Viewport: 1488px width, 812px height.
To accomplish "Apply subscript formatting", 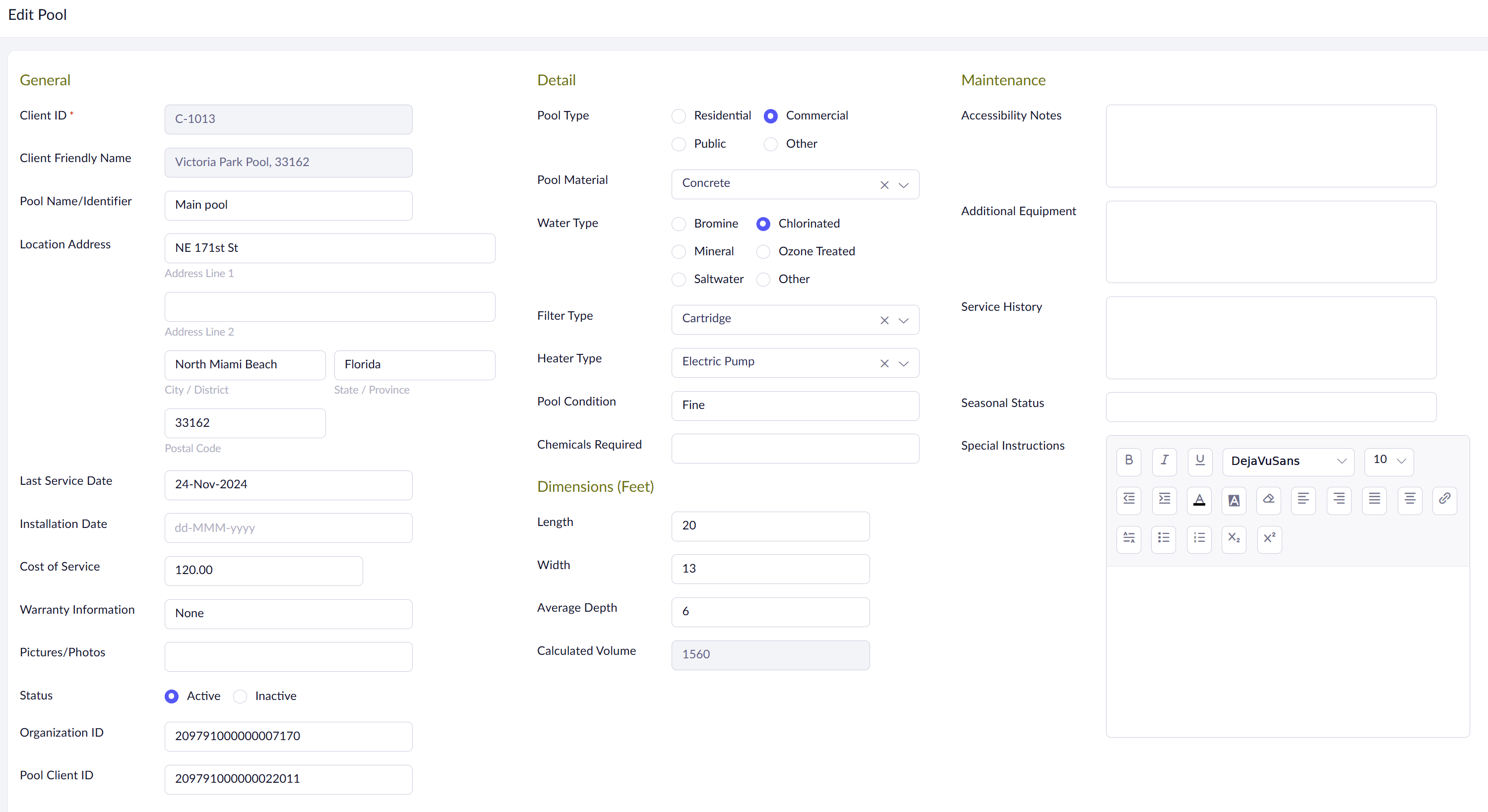I will tap(1234, 538).
